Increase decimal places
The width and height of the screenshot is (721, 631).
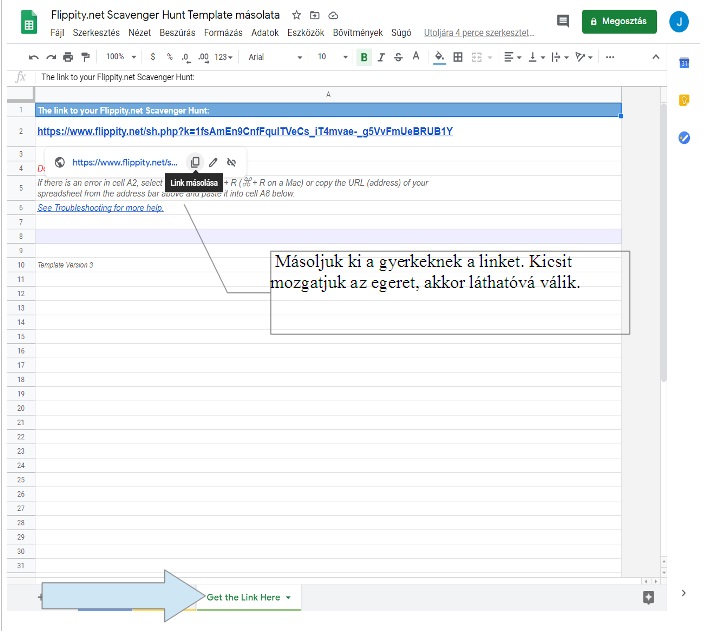click(x=203, y=57)
